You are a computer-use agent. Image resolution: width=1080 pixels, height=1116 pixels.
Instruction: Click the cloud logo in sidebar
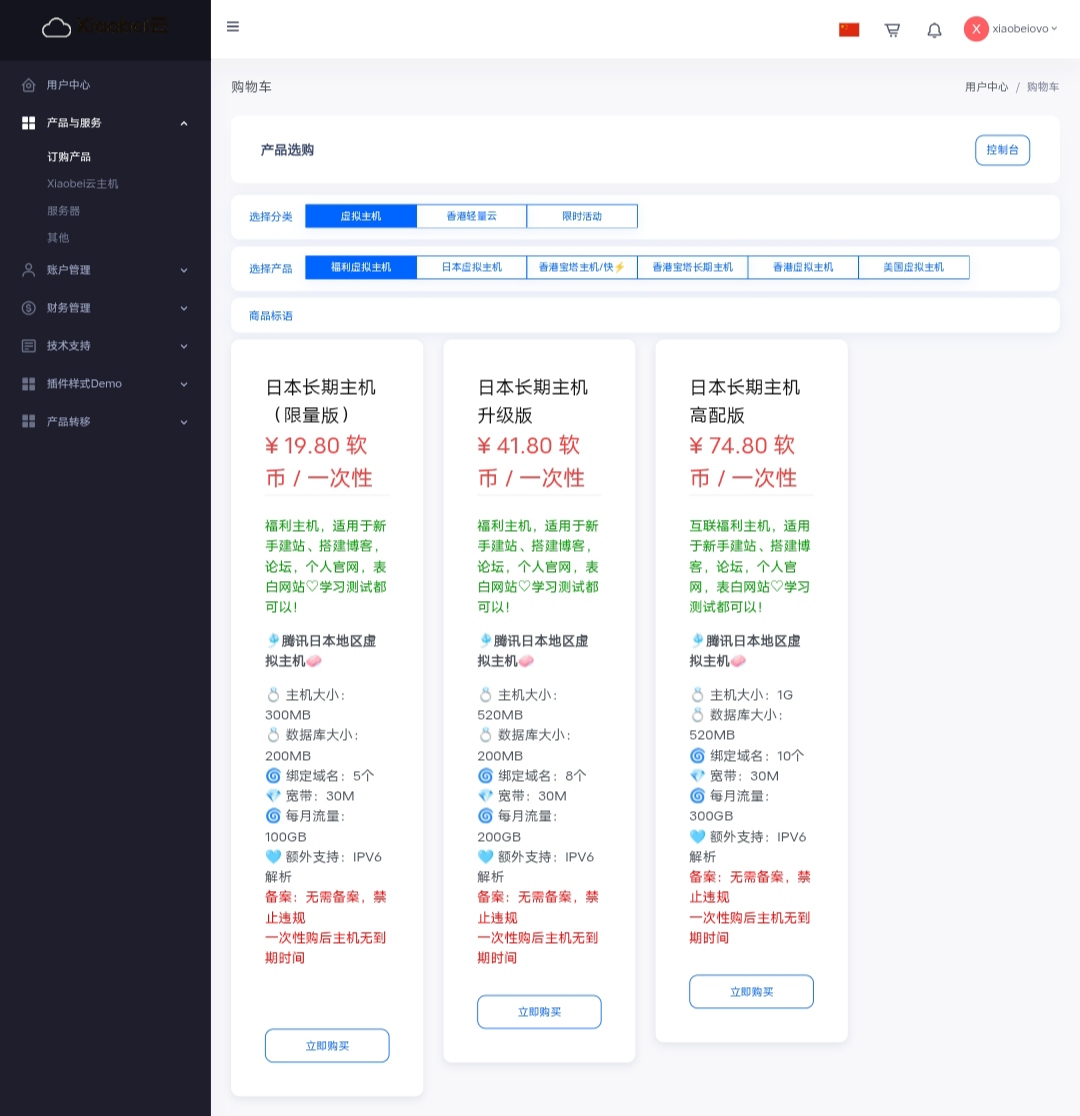(56, 28)
